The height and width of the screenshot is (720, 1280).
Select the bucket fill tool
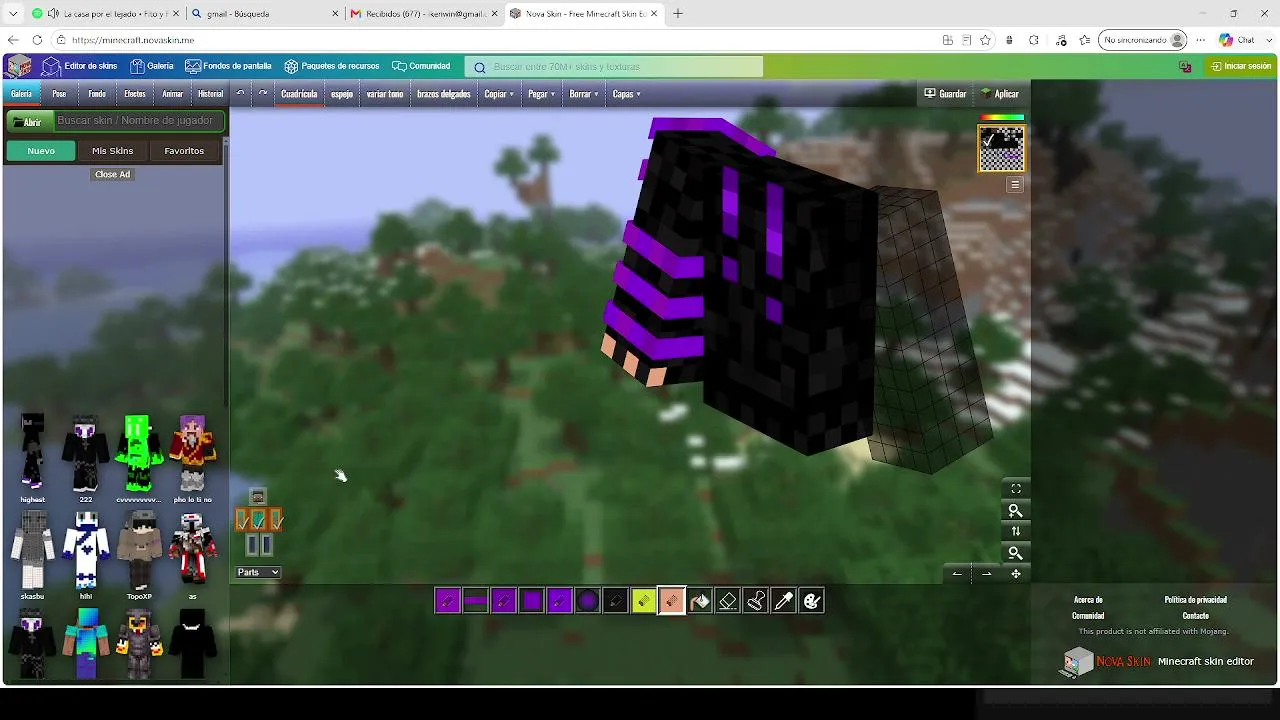[700, 601]
